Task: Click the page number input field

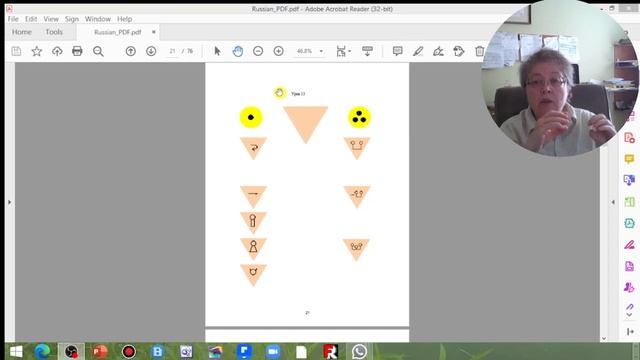Action: [173, 51]
